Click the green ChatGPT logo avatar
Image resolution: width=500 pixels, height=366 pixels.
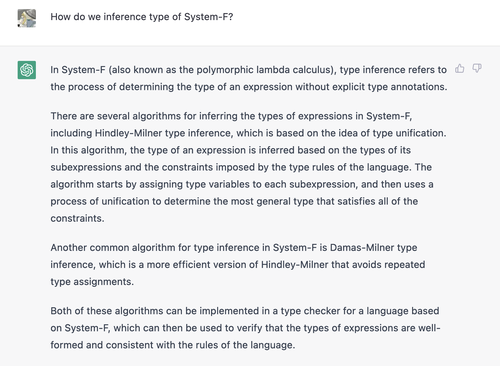coord(27,70)
